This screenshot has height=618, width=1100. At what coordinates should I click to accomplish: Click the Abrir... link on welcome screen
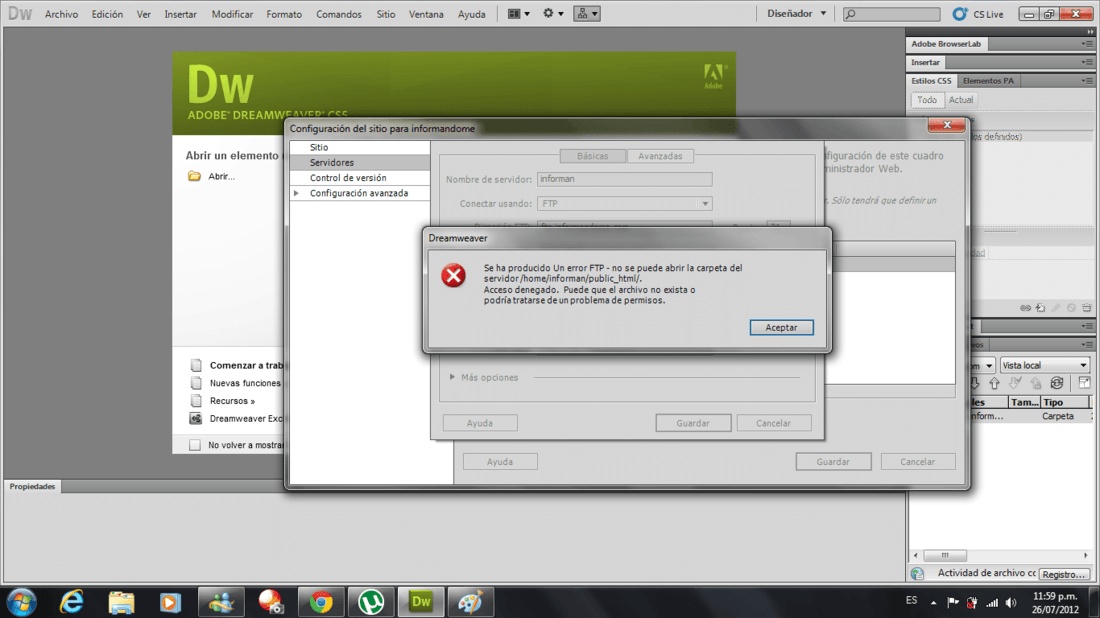[222, 176]
